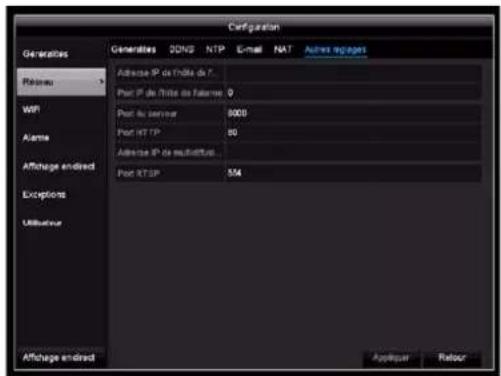
Task: Switch to the NAT tab
Action: (x=283, y=49)
